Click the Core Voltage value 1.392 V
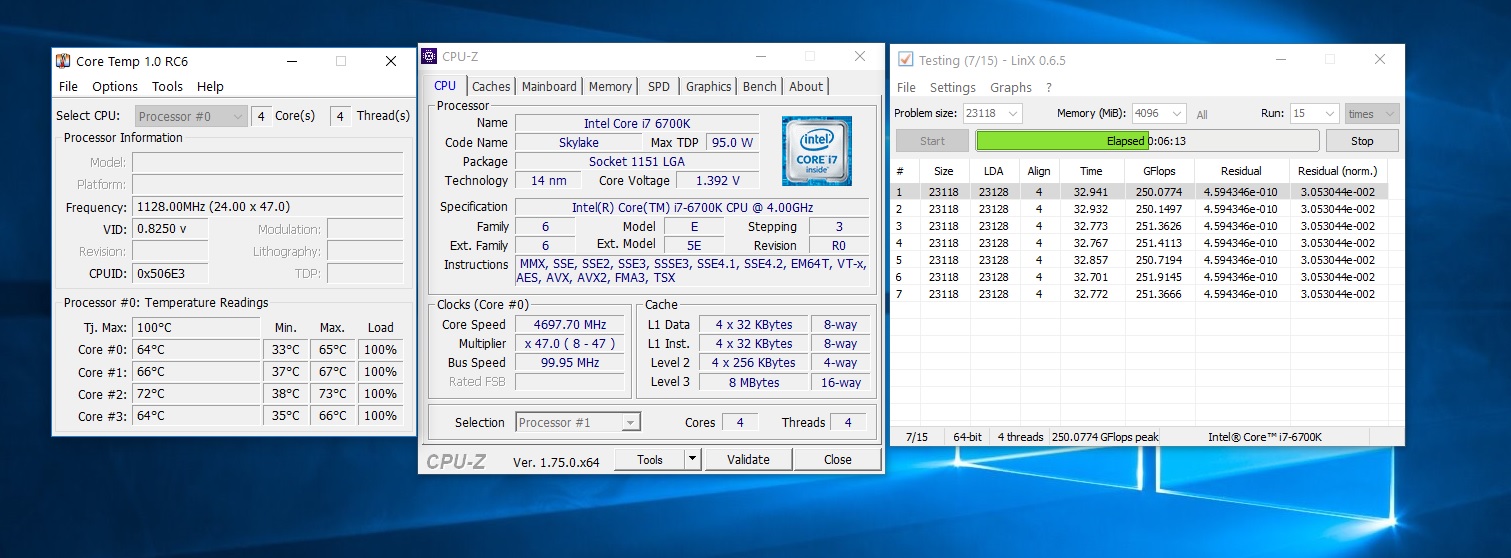Screen dimensions: 1511x558 717,181
